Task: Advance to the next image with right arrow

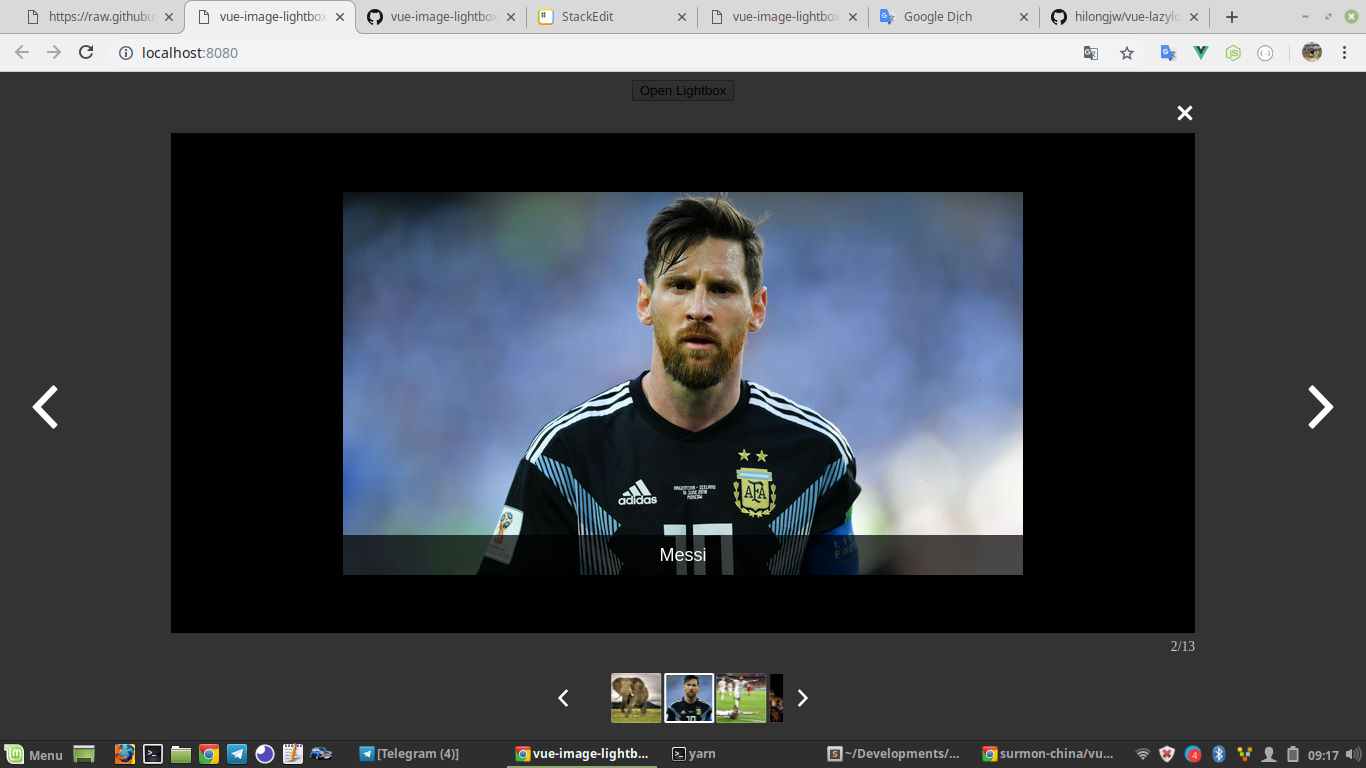Action: point(1321,407)
